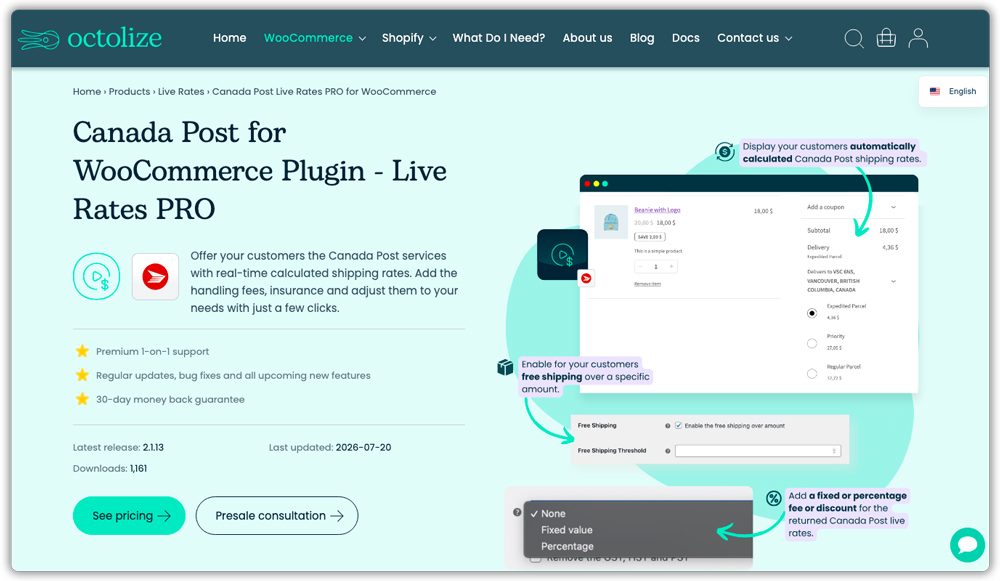1000x581 pixels.
Task: Click the Free Shipping Threshold help icon
Action: coord(668,451)
